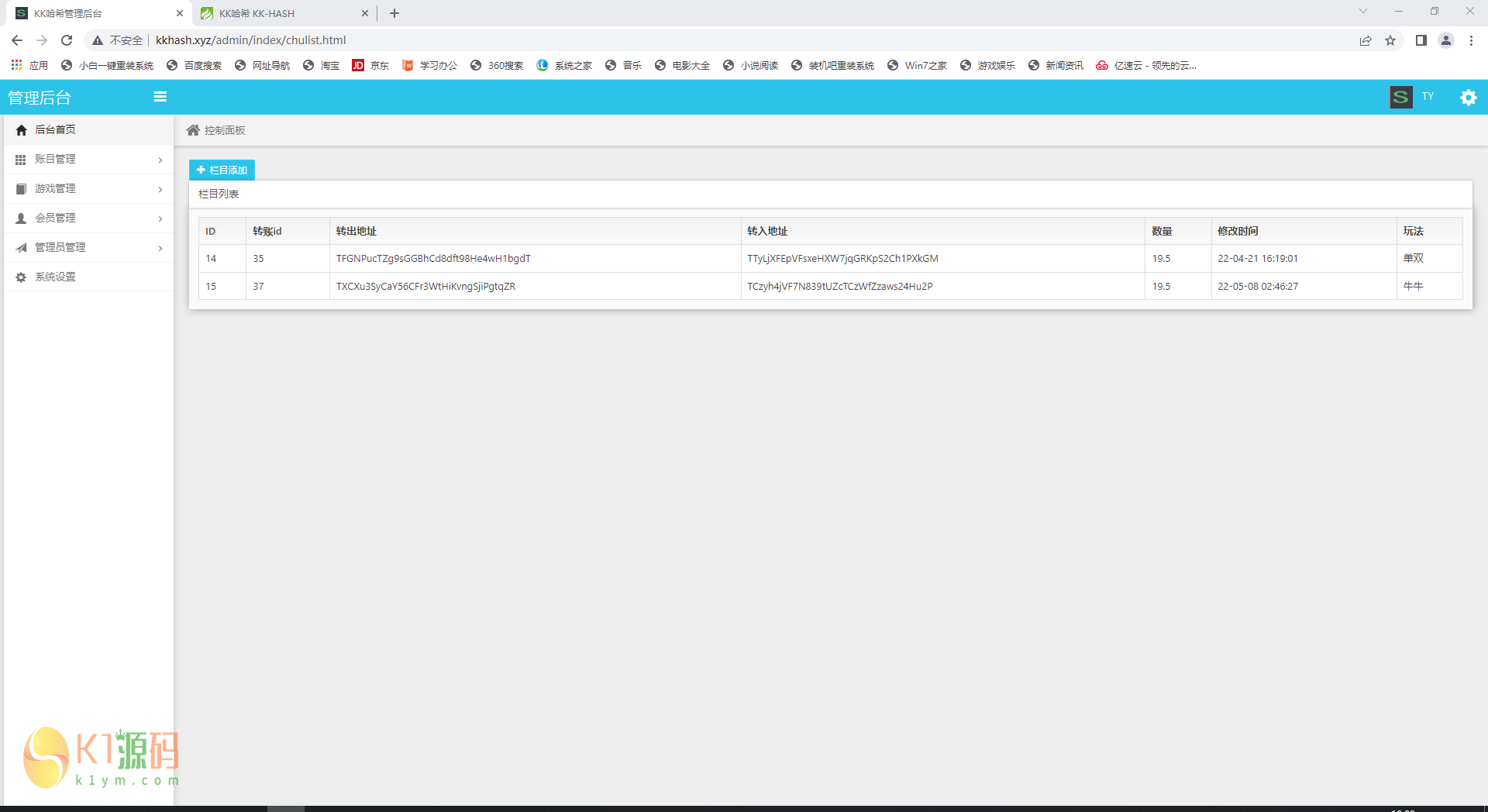Select address TCzyh4jVF7N839tUZcTCzWfZzaws24Hu2P
1488x812 pixels.
[x=840, y=287]
